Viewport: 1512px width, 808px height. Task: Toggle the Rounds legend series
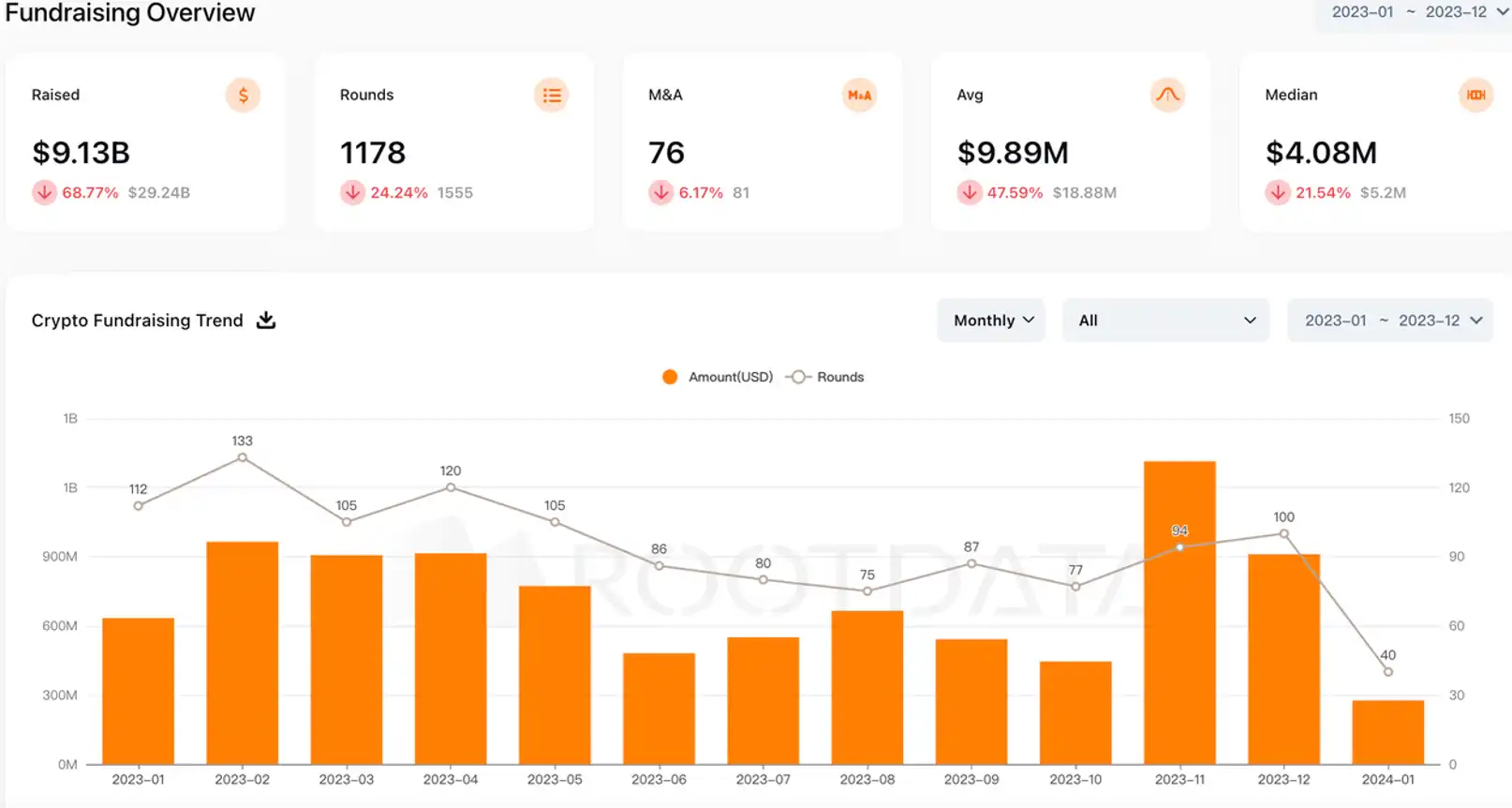(825, 377)
